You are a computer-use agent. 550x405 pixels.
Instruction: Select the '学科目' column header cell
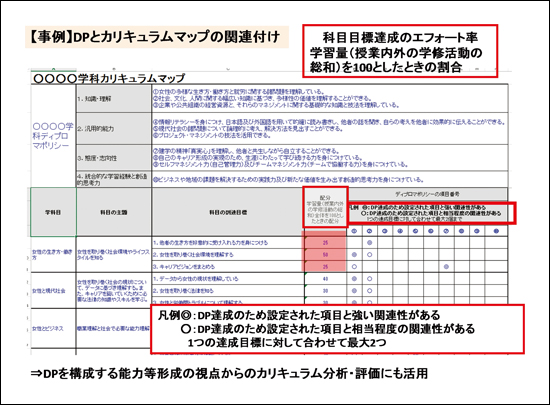tap(53, 212)
